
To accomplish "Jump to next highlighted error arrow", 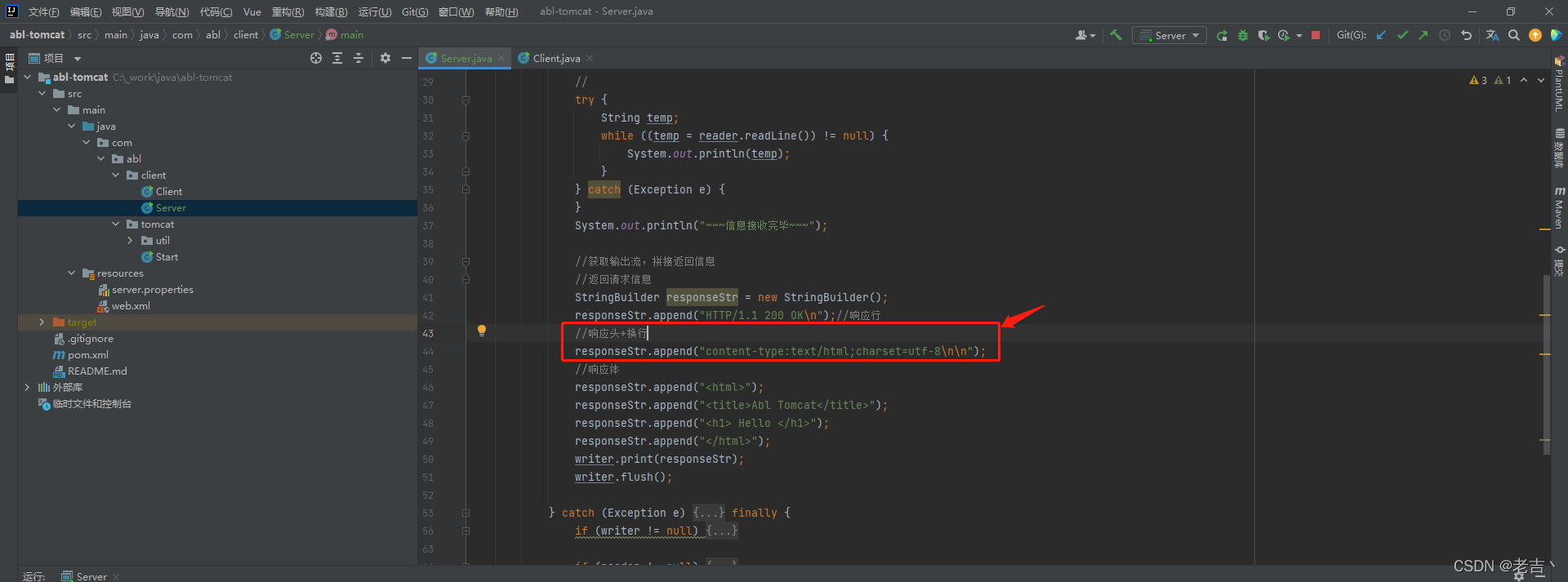I will click(x=1541, y=80).
